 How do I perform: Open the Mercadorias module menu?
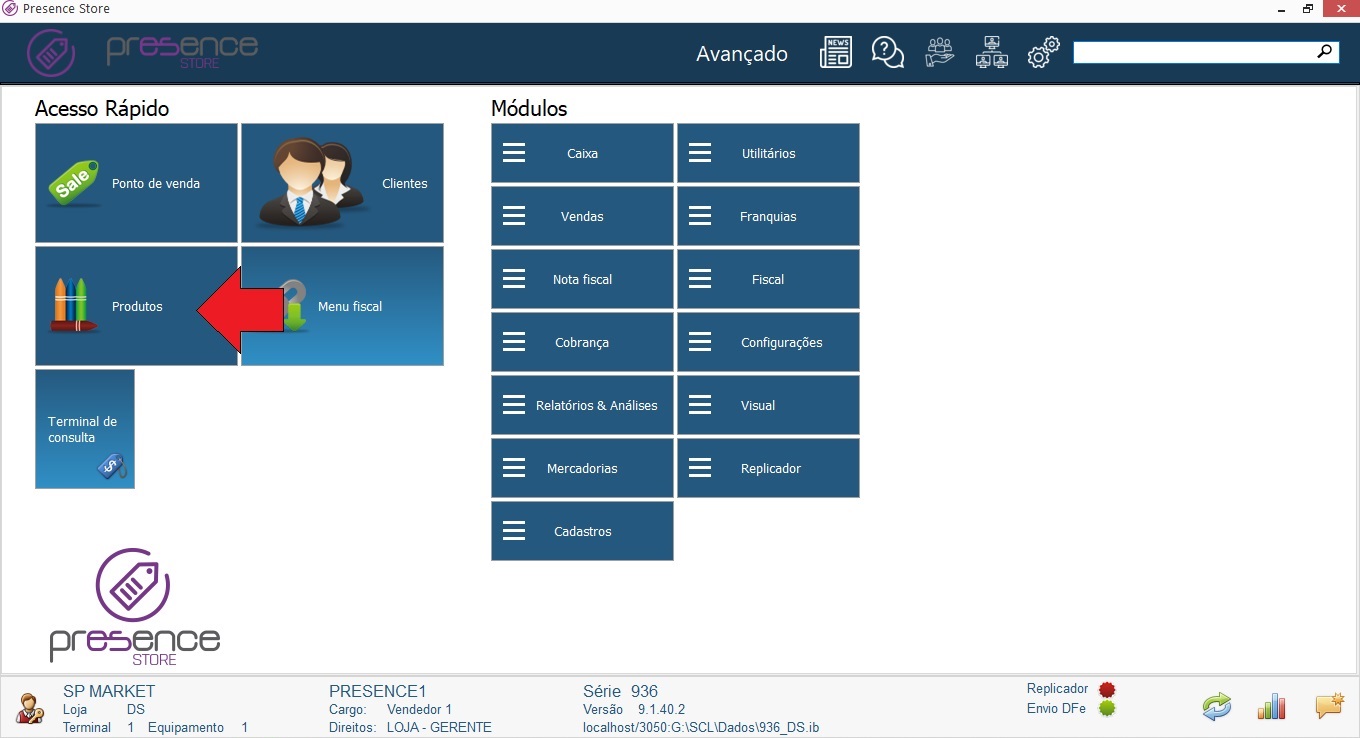[x=582, y=468]
